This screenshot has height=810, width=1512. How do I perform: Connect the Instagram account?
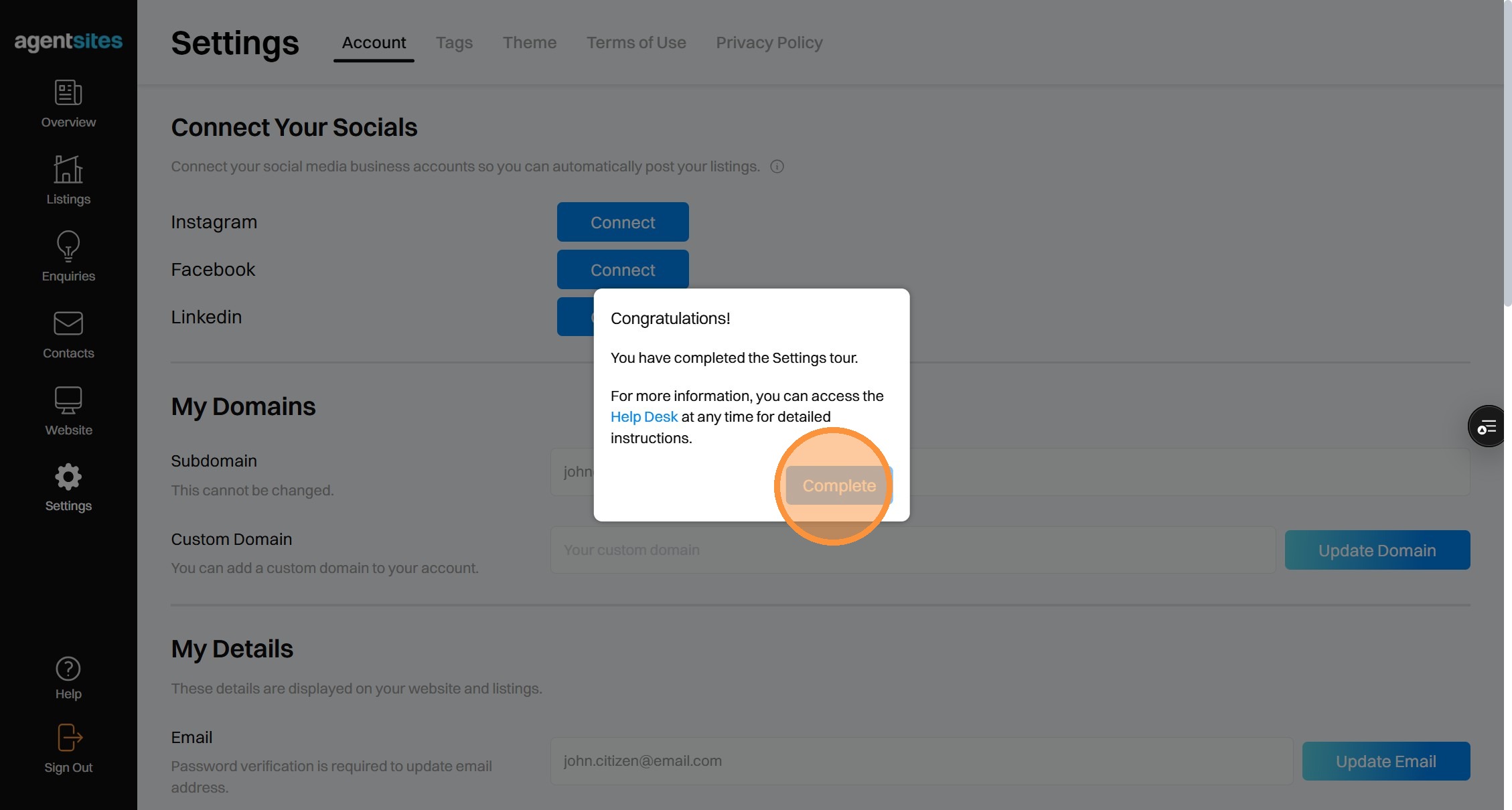[x=622, y=222]
